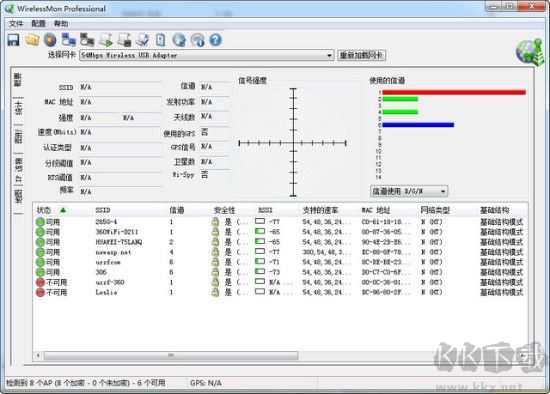Click the red unavailable icon of uzzf-360 row

[x=40, y=282]
